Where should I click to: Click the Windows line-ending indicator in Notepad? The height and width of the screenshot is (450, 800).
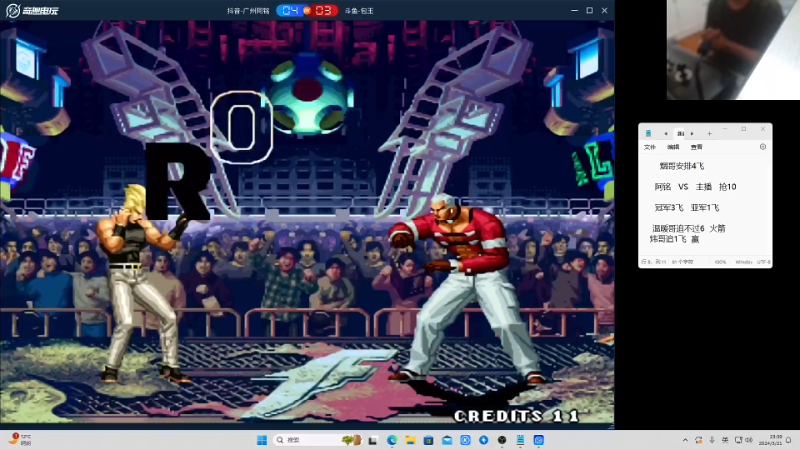(743, 262)
